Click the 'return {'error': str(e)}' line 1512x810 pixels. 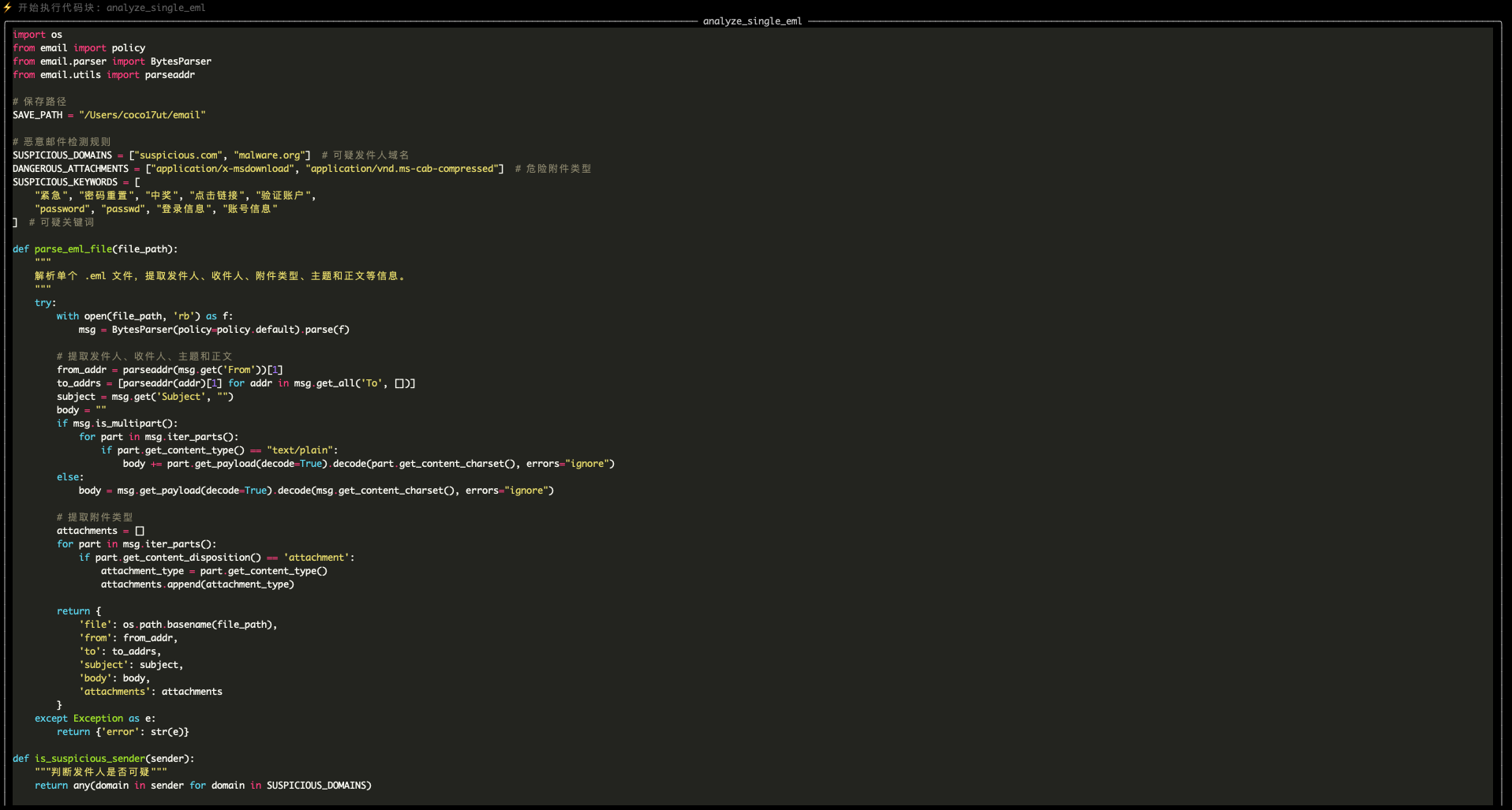[x=123, y=732]
